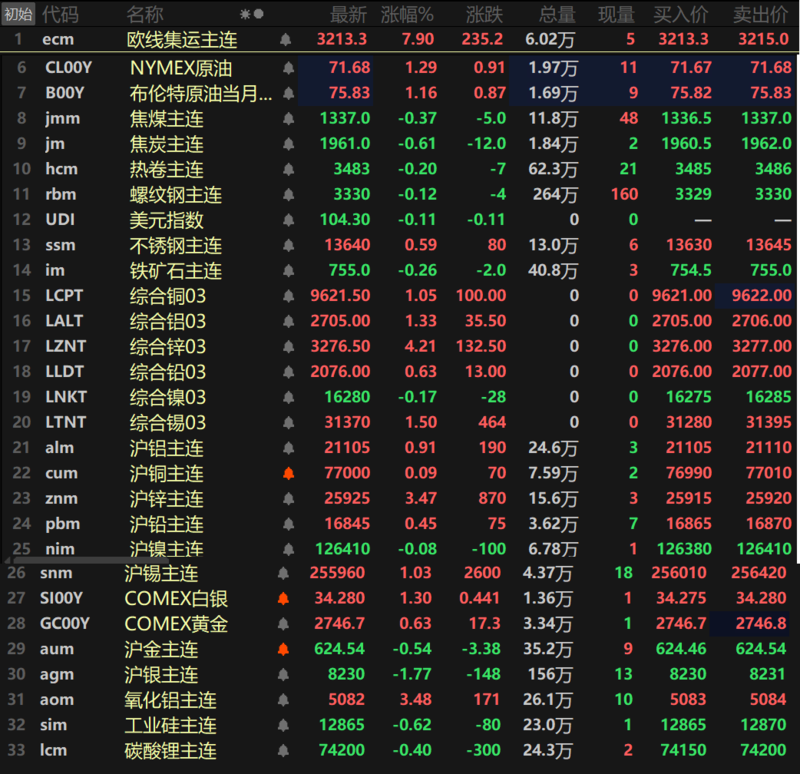Click the bell icon for 碳酸锂主连

pyautogui.click(x=283, y=751)
